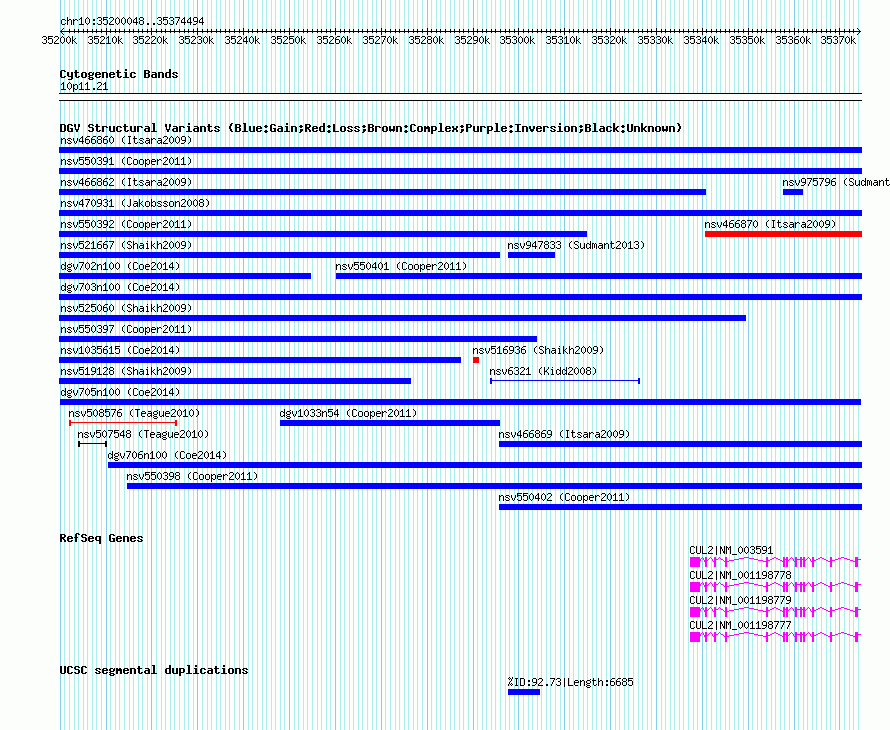Viewport: 890px width, 730px height.
Task: Click the short blue nsv947833 bar
Action: pyautogui.click(x=531, y=255)
